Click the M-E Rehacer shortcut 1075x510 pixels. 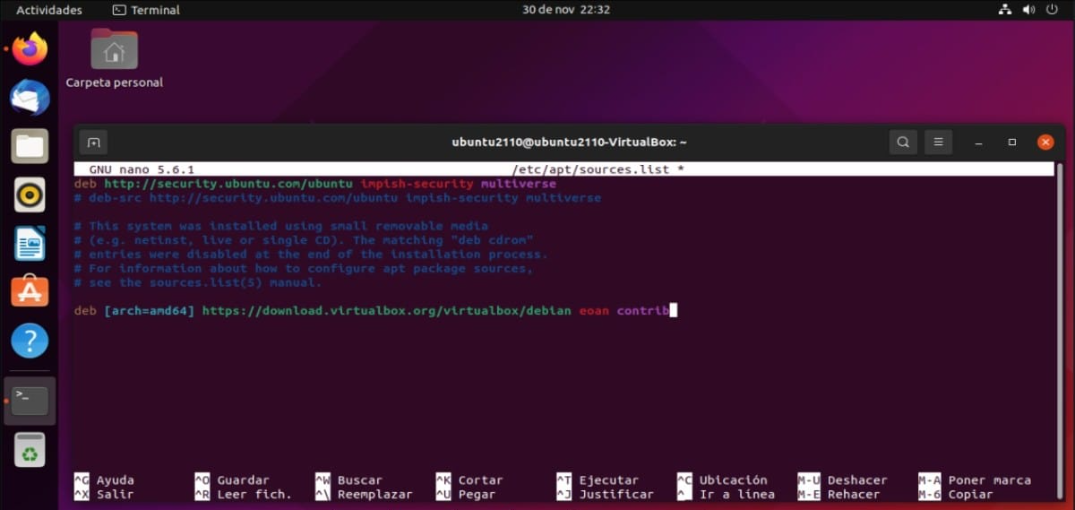click(x=839, y=494)
